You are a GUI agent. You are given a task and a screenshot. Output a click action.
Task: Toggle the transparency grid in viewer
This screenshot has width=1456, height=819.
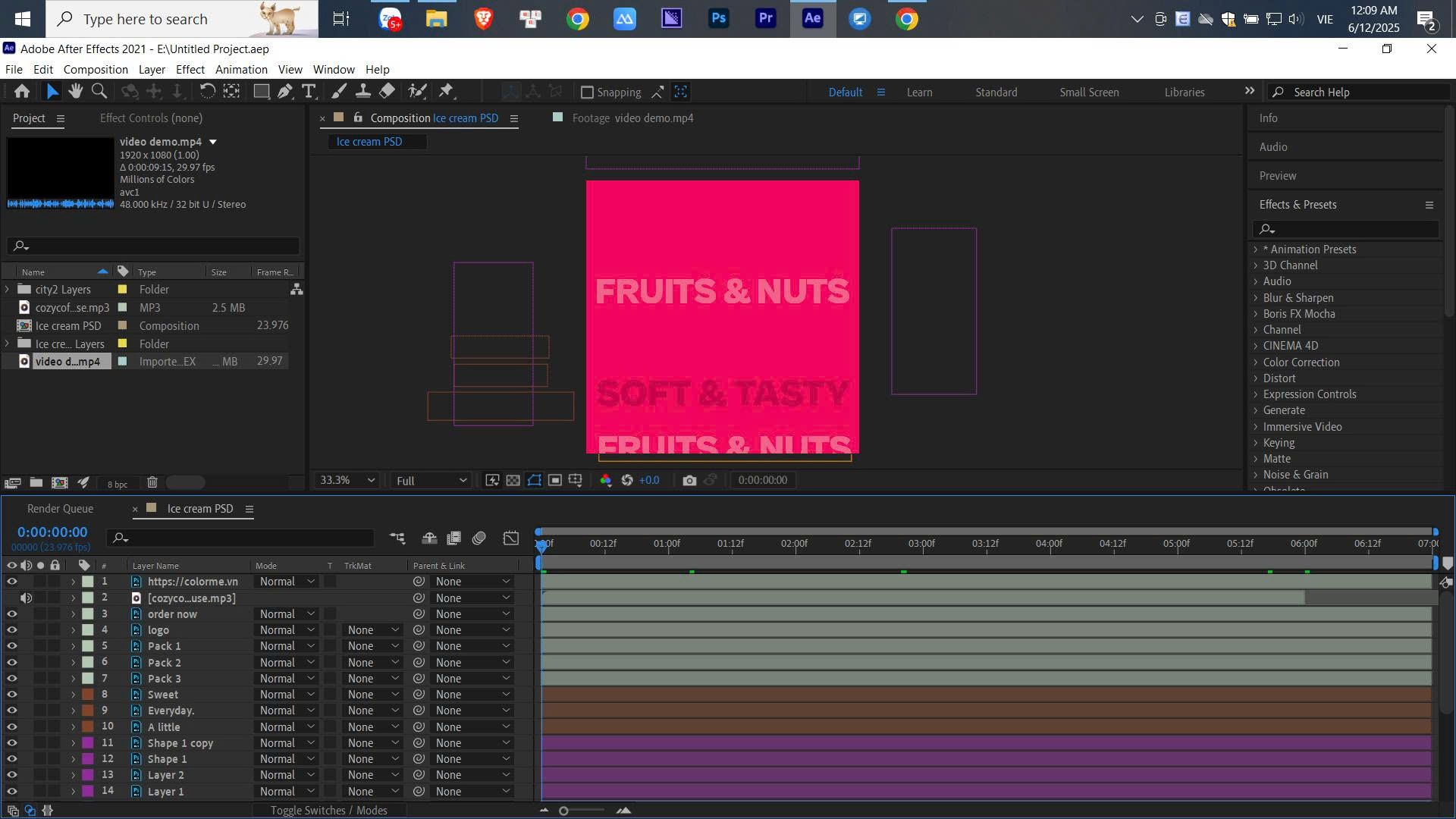point(513,481)
